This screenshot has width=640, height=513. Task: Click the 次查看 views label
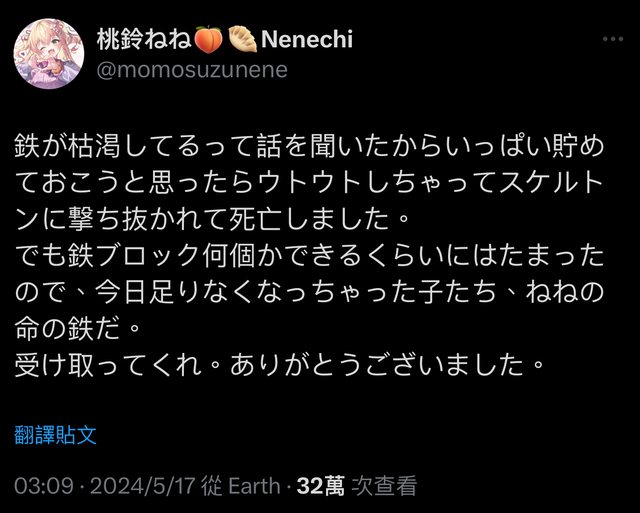pyautogui.click(x=384, y=486)
